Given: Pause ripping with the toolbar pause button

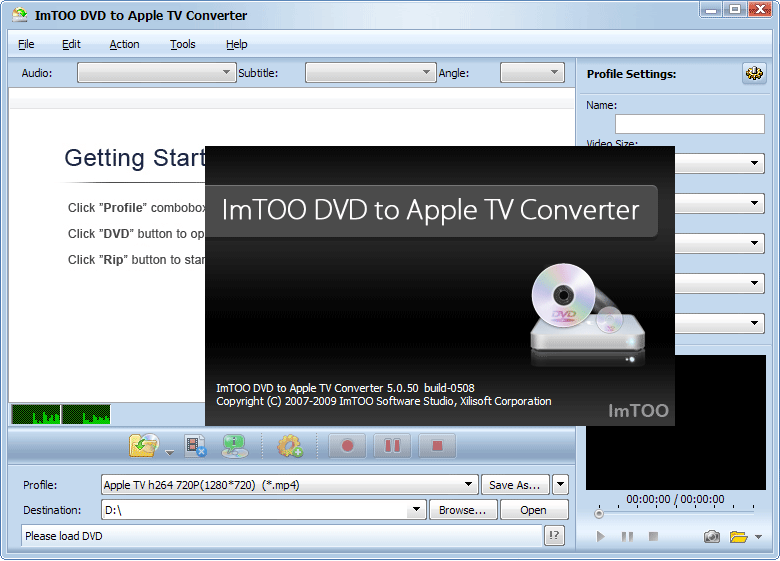Looking at the screenshot, I should coord(392,446).
